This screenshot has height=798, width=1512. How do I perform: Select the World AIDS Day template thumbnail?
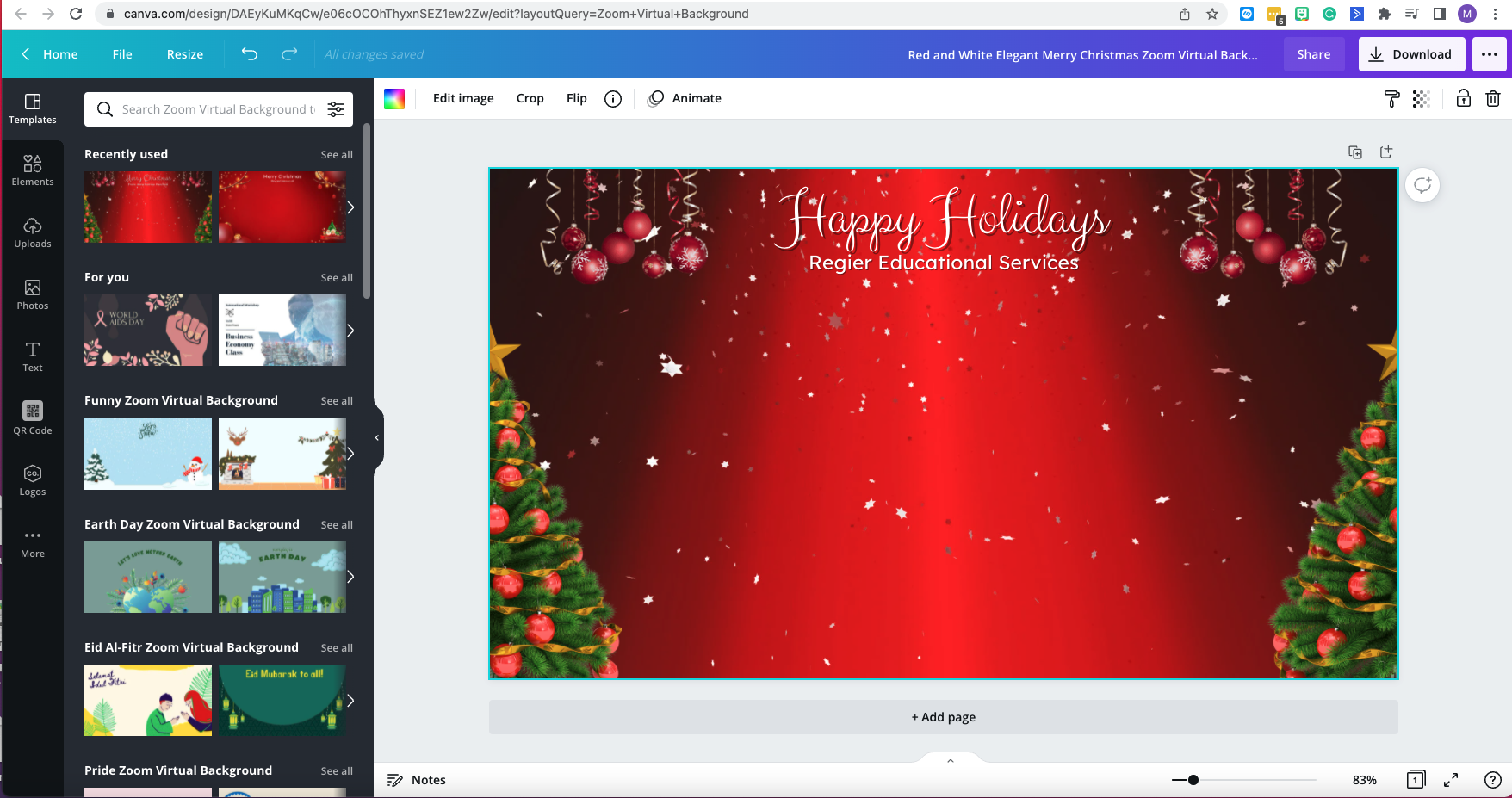tap(148, 331)
